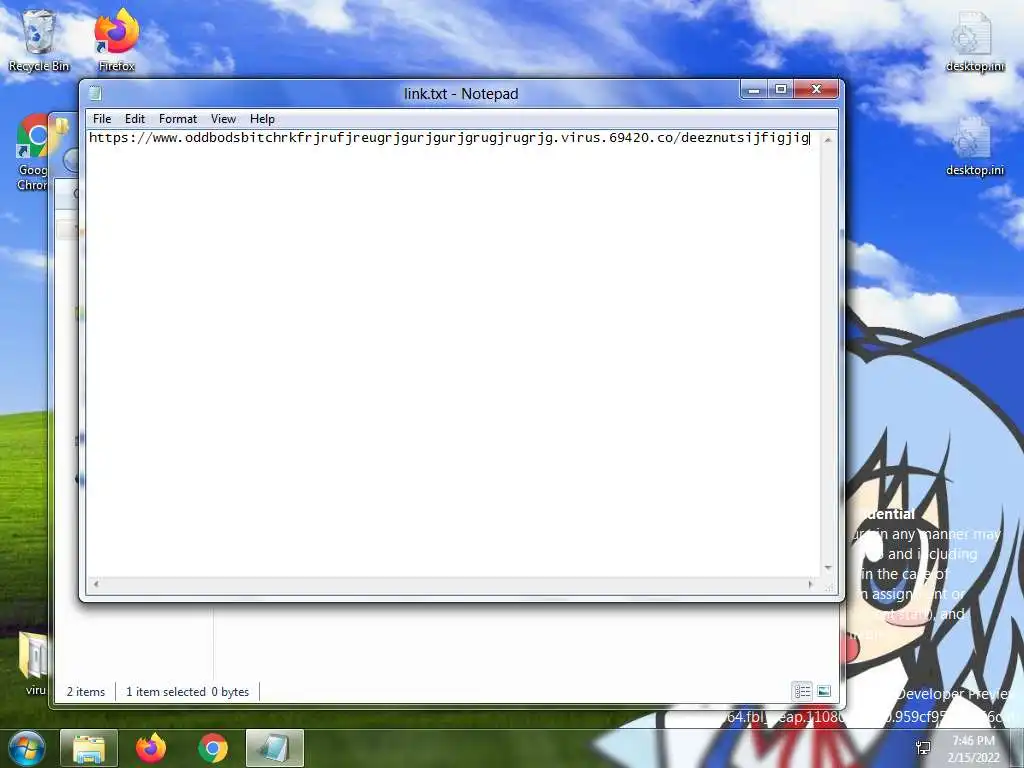Screen dimensions: 1024x768
Task: Open the Notepad Help menu
Action: (x=262, y=119)
